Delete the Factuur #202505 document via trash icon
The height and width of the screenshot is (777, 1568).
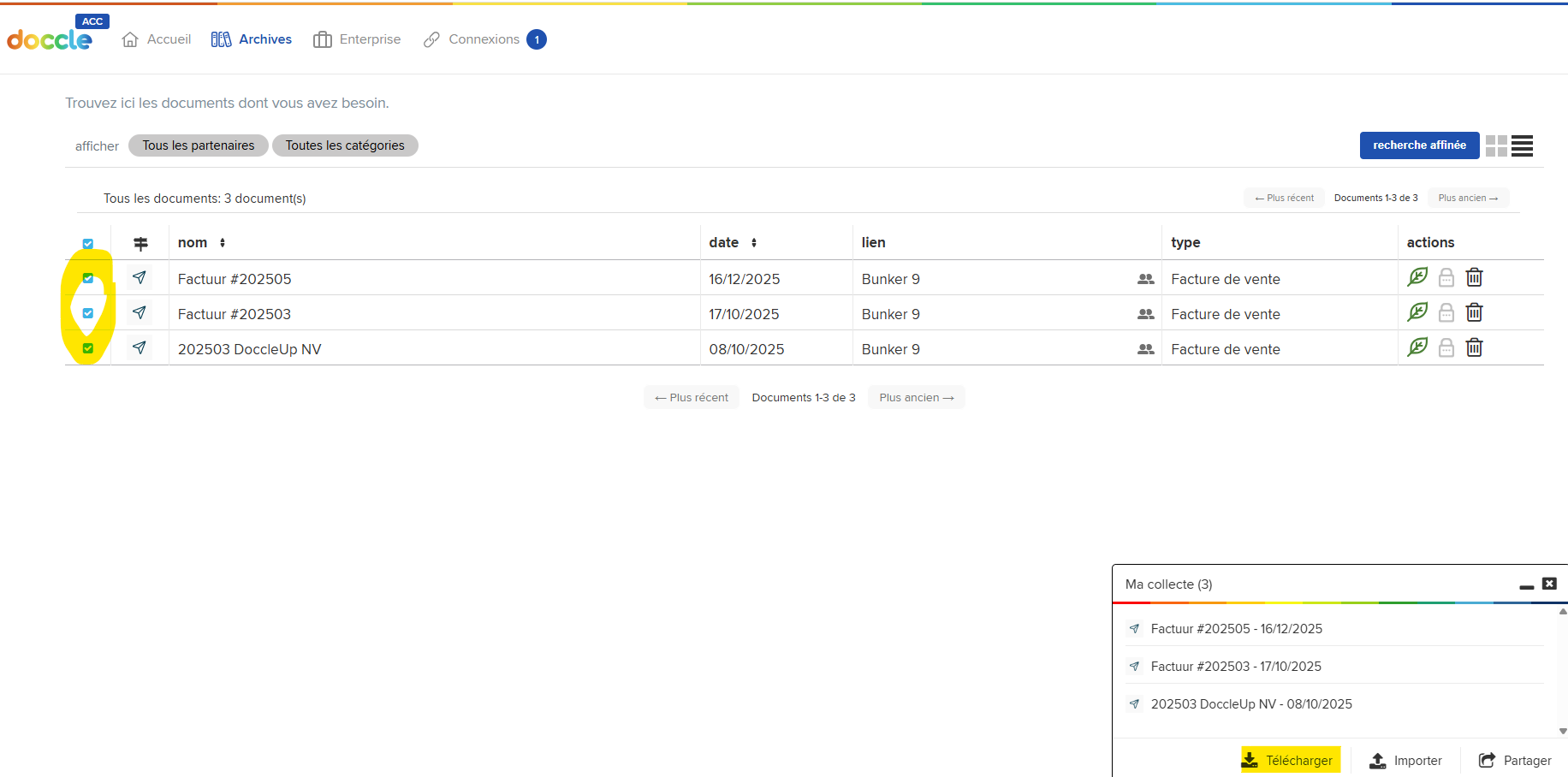[x=1474, y=278]
